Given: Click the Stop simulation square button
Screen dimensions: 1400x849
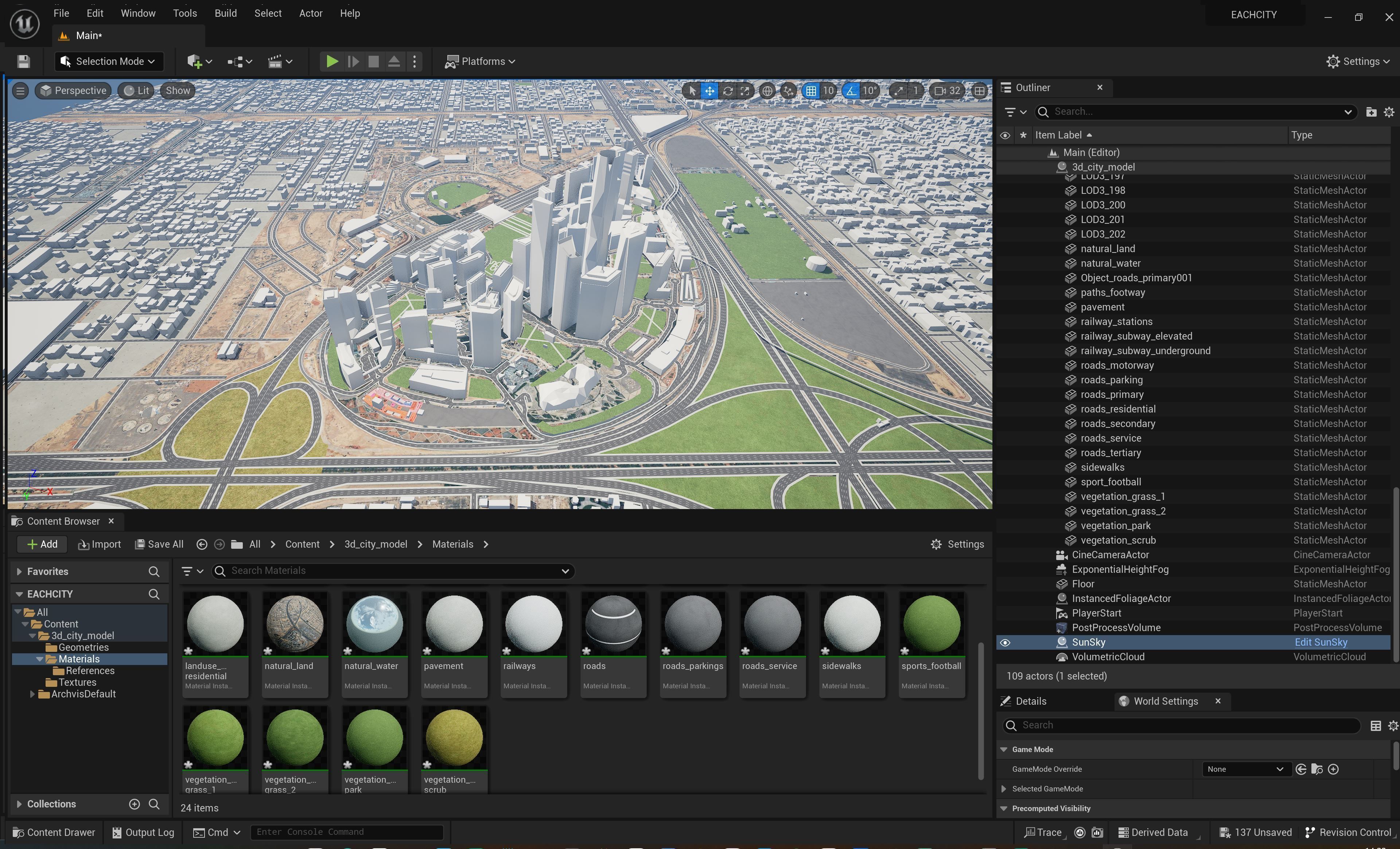Looking at the screenshot, I should point(373,61).
